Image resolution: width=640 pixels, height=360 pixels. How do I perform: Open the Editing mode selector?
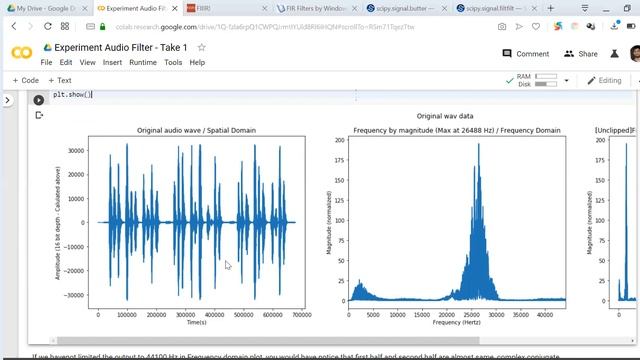(604, 80)
